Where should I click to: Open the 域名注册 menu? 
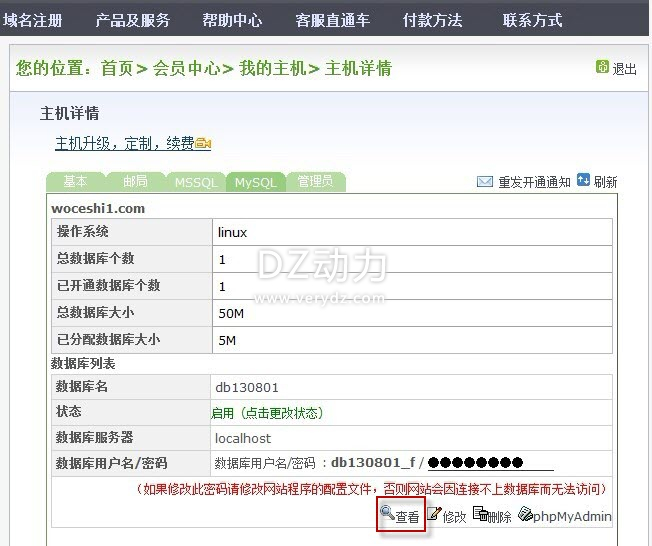(32, 20)
